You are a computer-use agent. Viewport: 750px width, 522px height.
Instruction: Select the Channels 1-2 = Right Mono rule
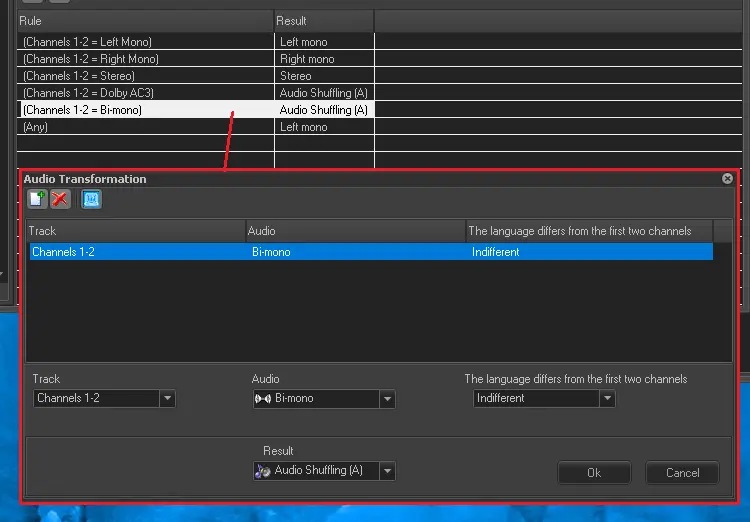[145, 59]
